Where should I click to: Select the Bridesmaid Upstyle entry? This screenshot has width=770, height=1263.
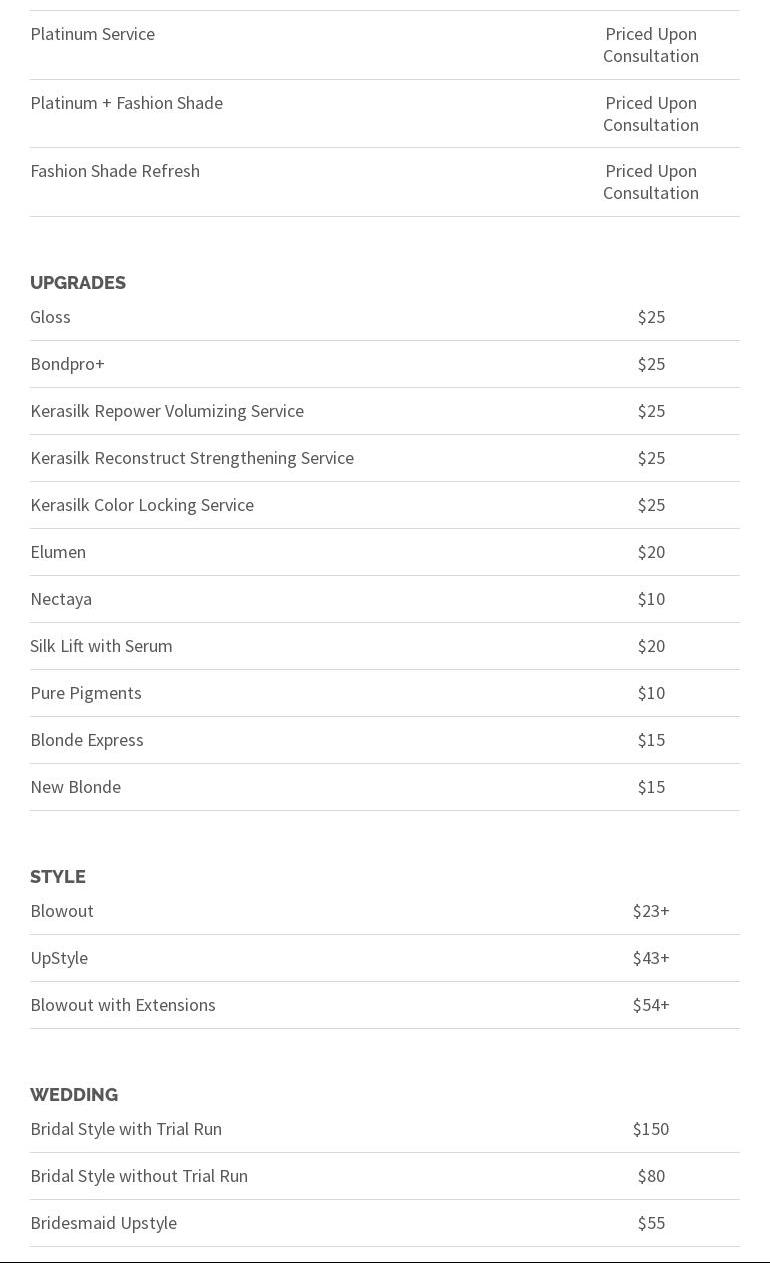point(103,1223)
